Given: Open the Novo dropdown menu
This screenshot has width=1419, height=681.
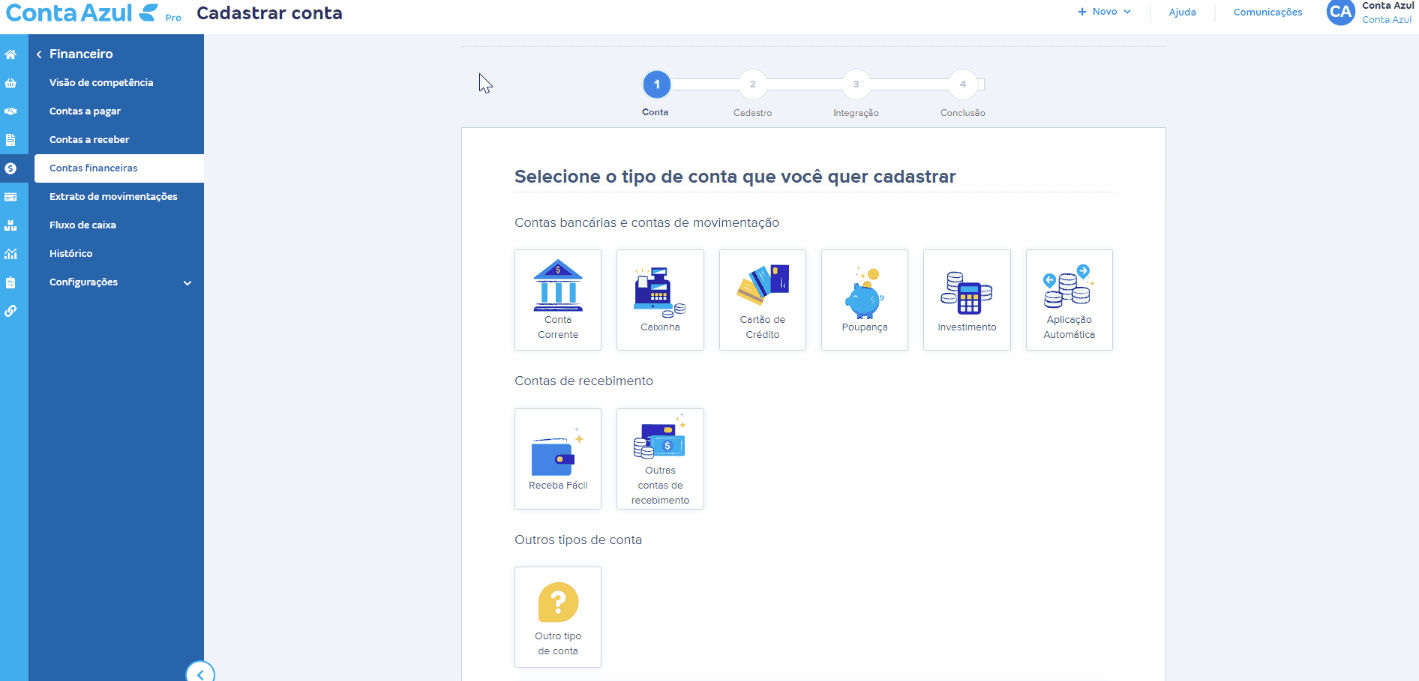Looking at the screenshot, I should 1104,12.
